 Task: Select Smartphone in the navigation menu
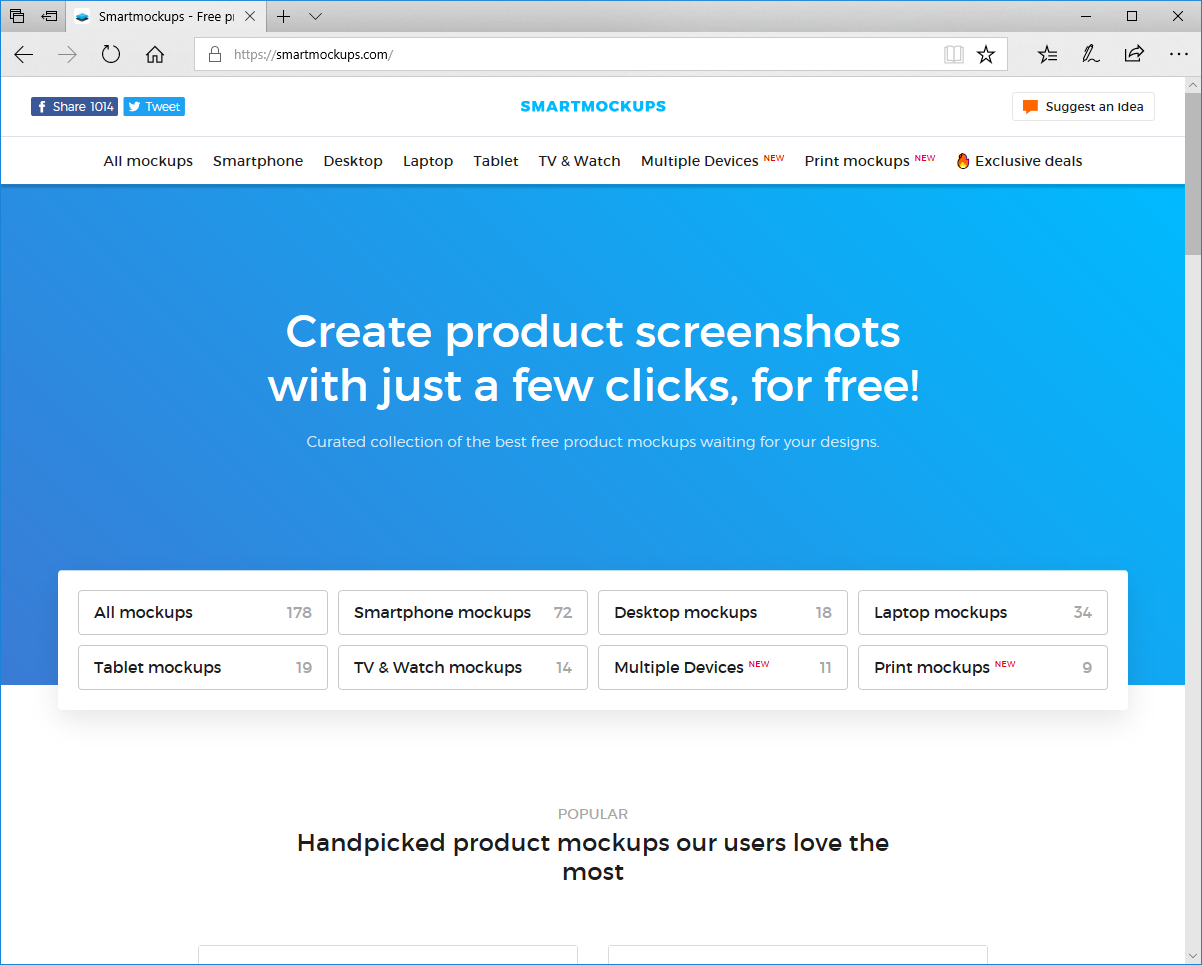(258, 161)
